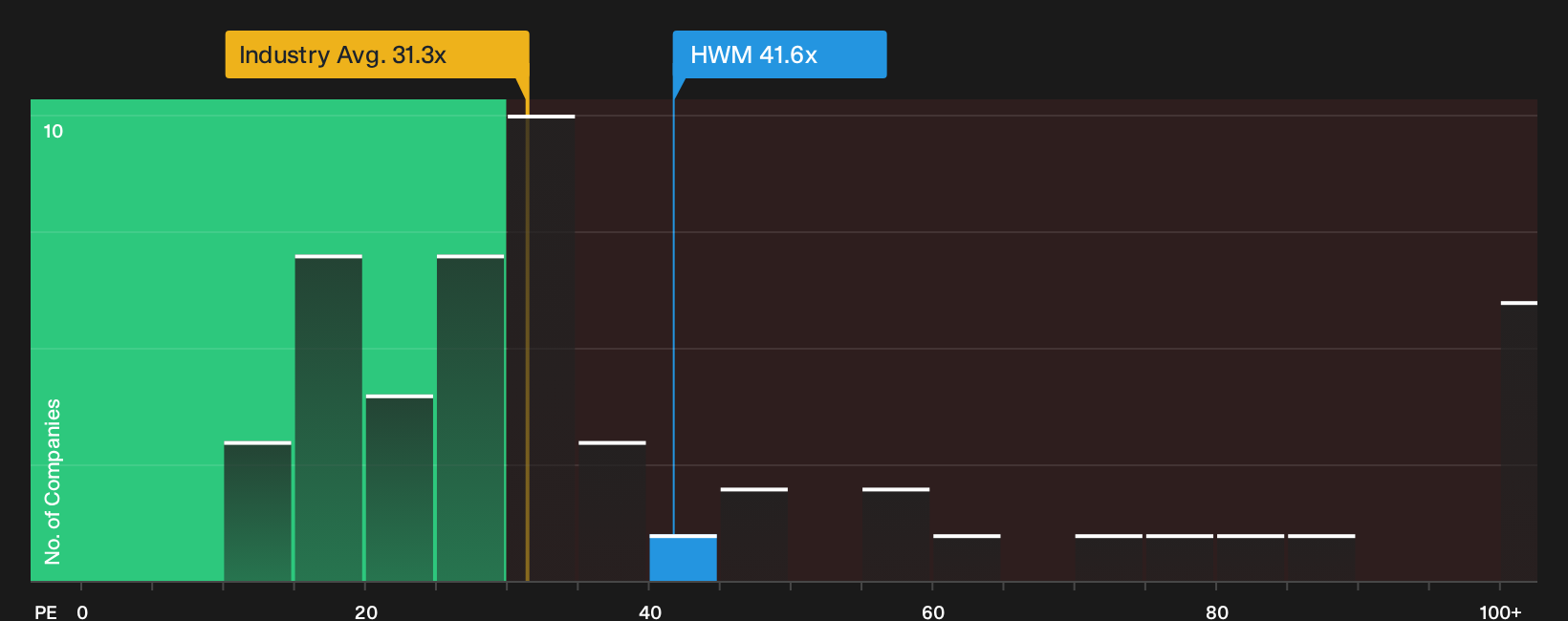
Task: Click the dark bar at 35-40 PE
Action: [613, 511]
